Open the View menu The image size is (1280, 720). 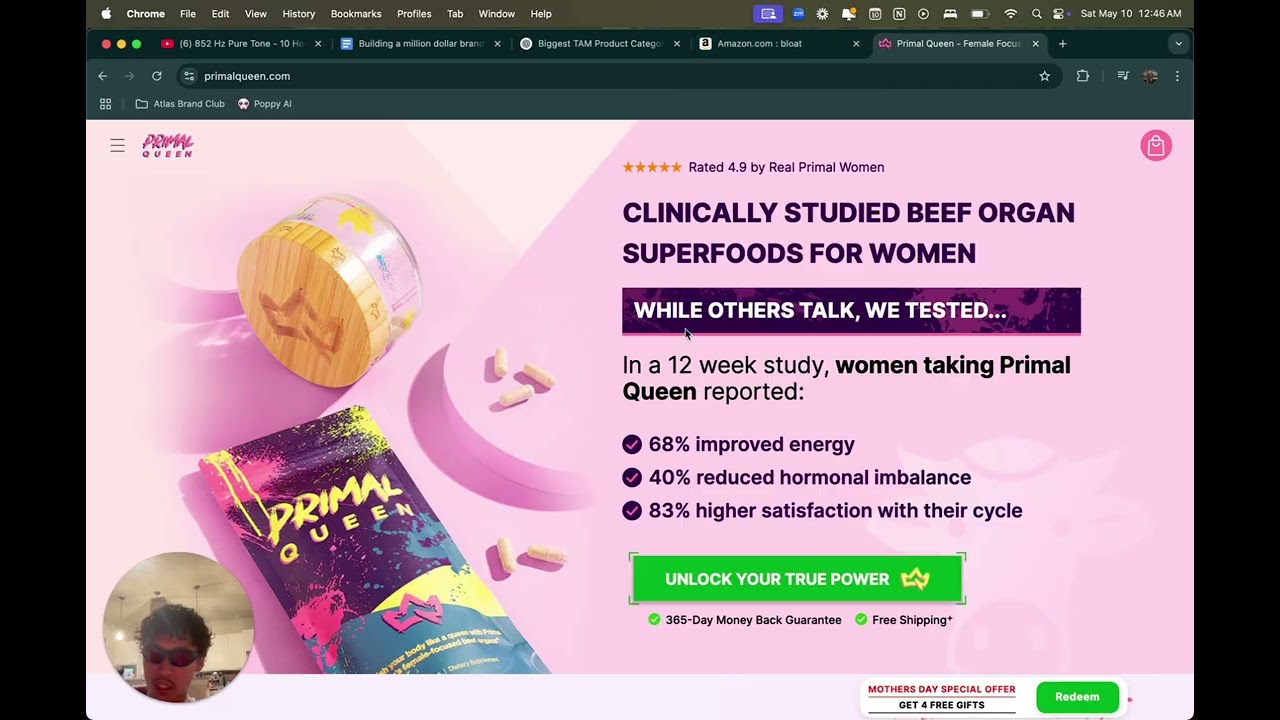(256, 14)
